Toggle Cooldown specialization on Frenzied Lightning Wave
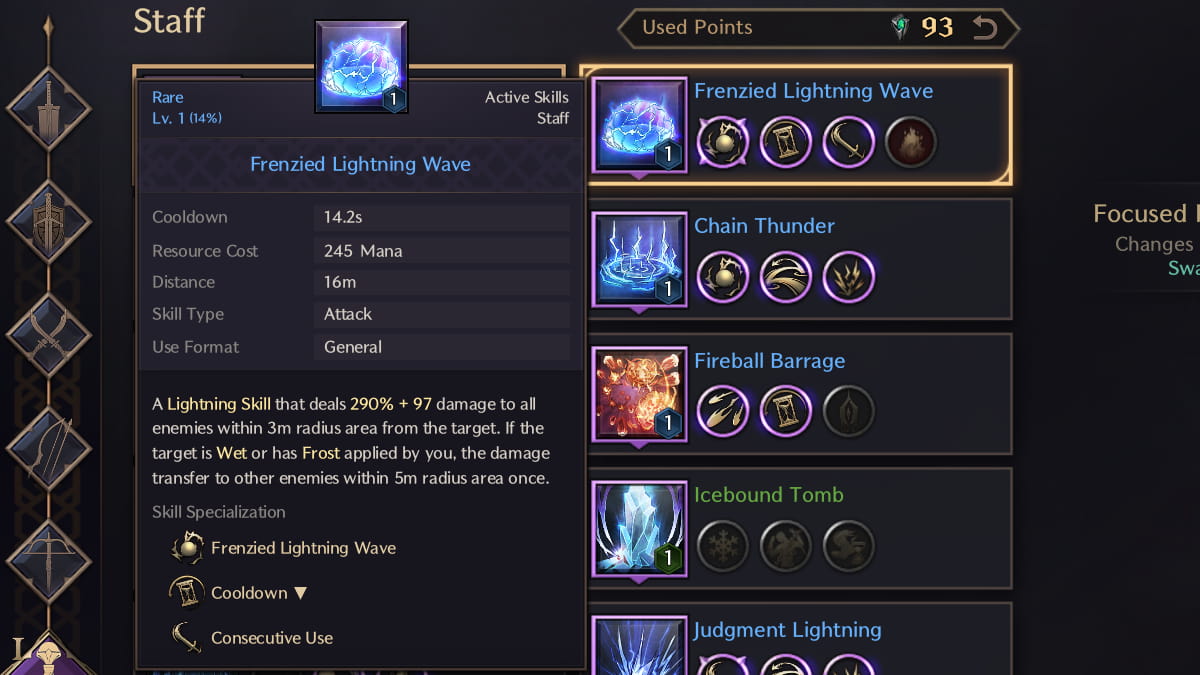Image resolution: width=1200 pixels, height=675 pixels. pyautogui.click(x=785, y=142)
